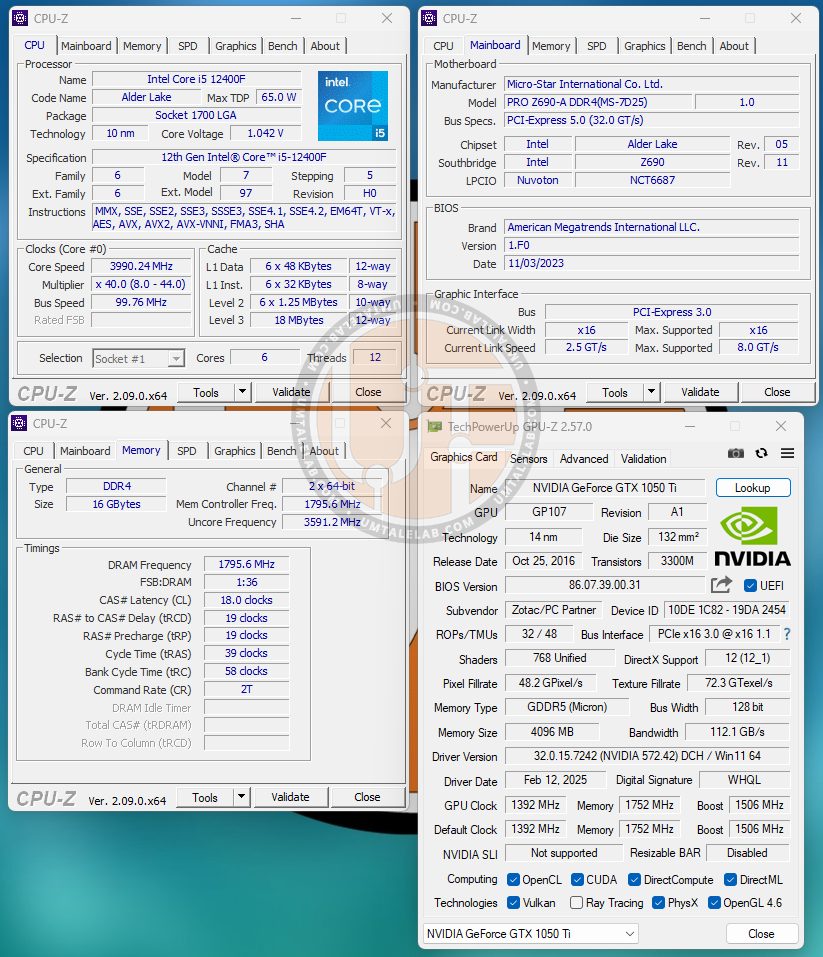823x957 pixels.
Task: Toggle the CUDA checkbox
Action: point(577,879)
